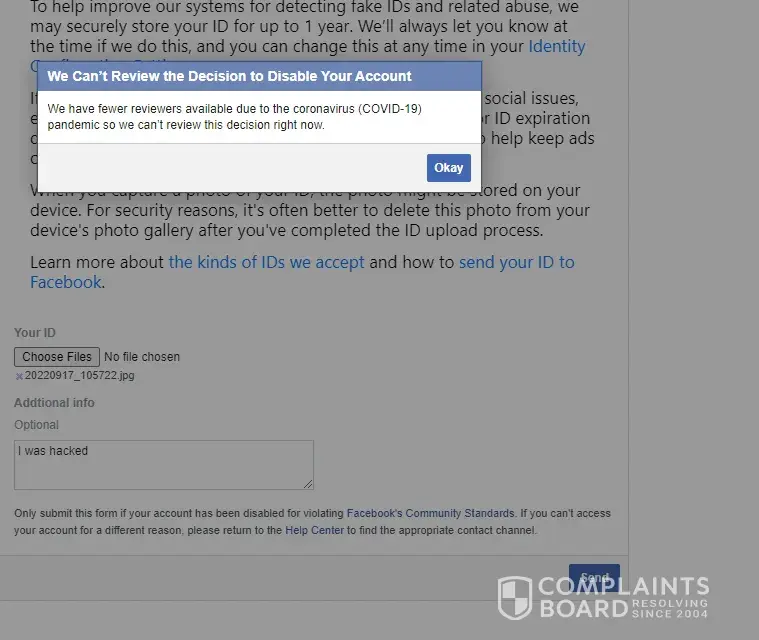Click the 20220917_105722.jpg file name
759x640 pixels.
click(x=79, y=375)
